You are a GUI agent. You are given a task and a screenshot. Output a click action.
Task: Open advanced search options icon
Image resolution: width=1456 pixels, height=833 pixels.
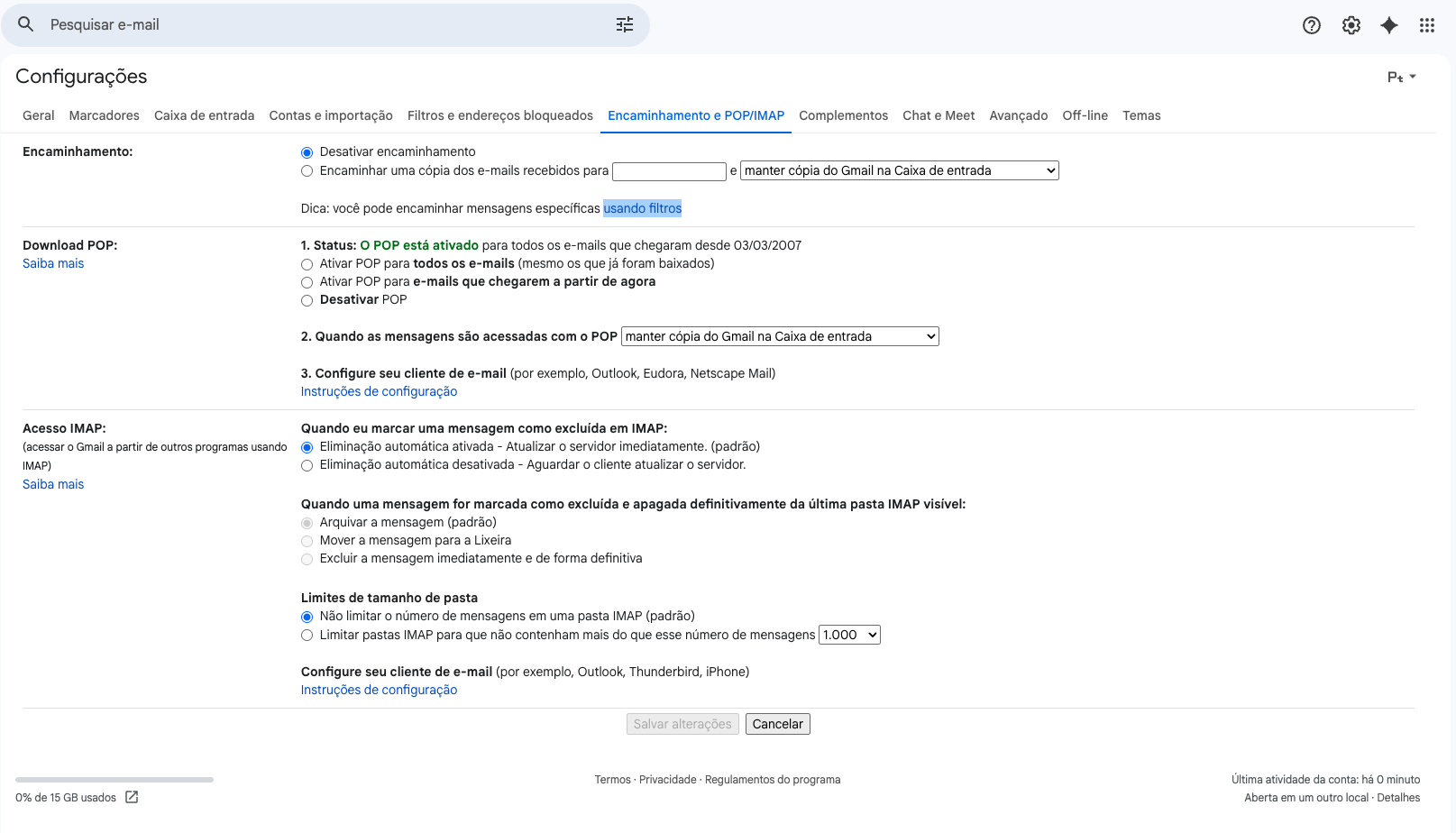(625, 24)
